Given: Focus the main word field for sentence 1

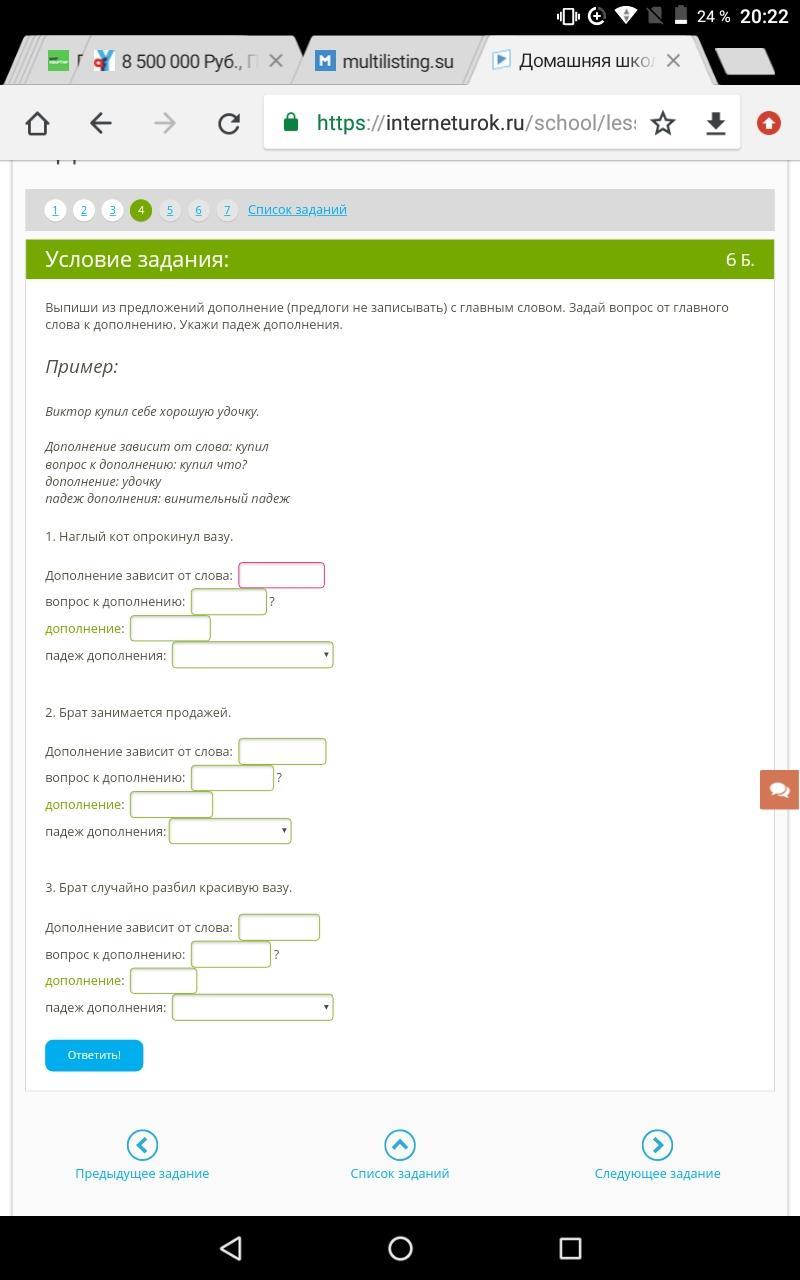Looking at the screenshot, I should point(281,575).
